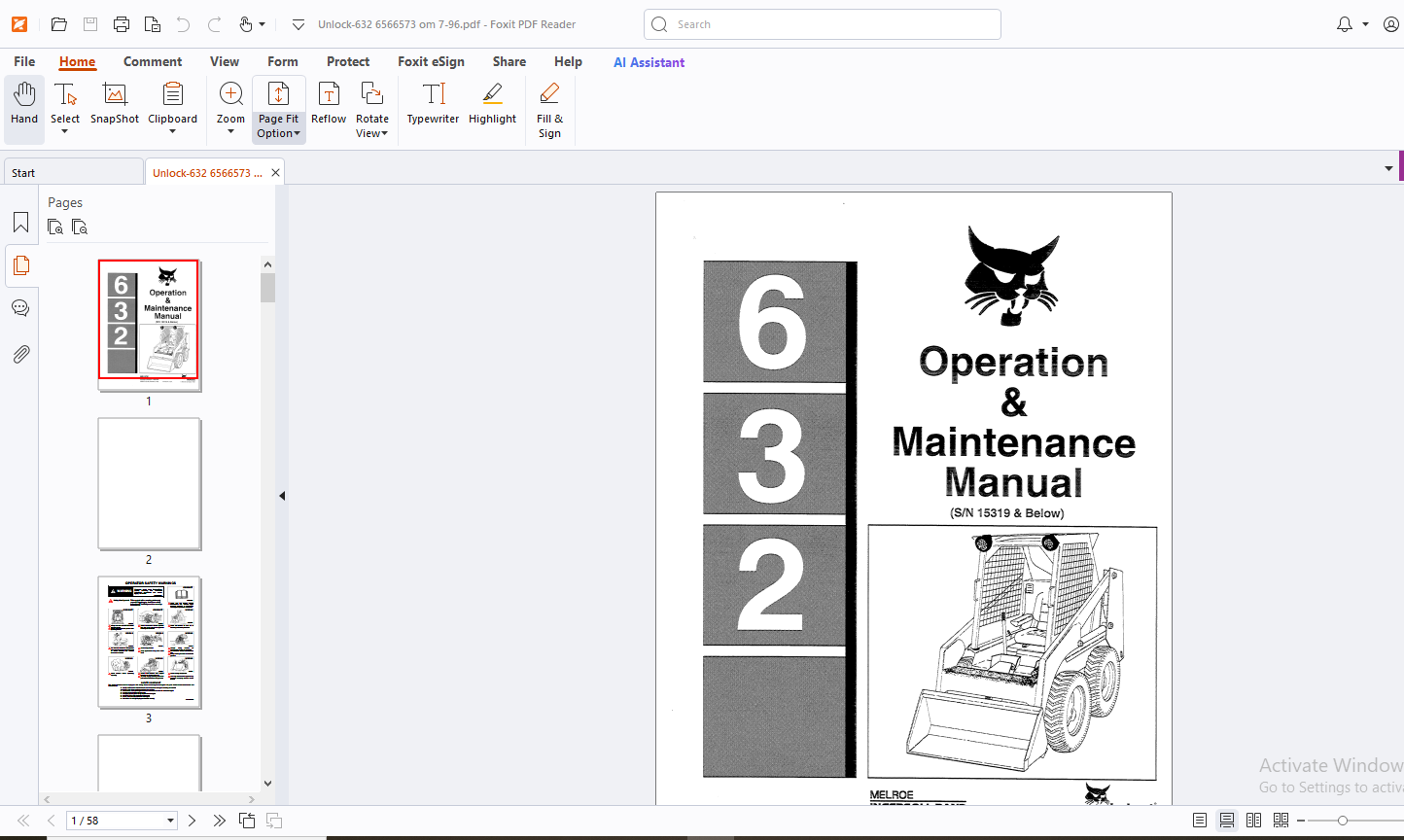
Task: Click the Zoom magnifier tool
Action: (230, 101)
